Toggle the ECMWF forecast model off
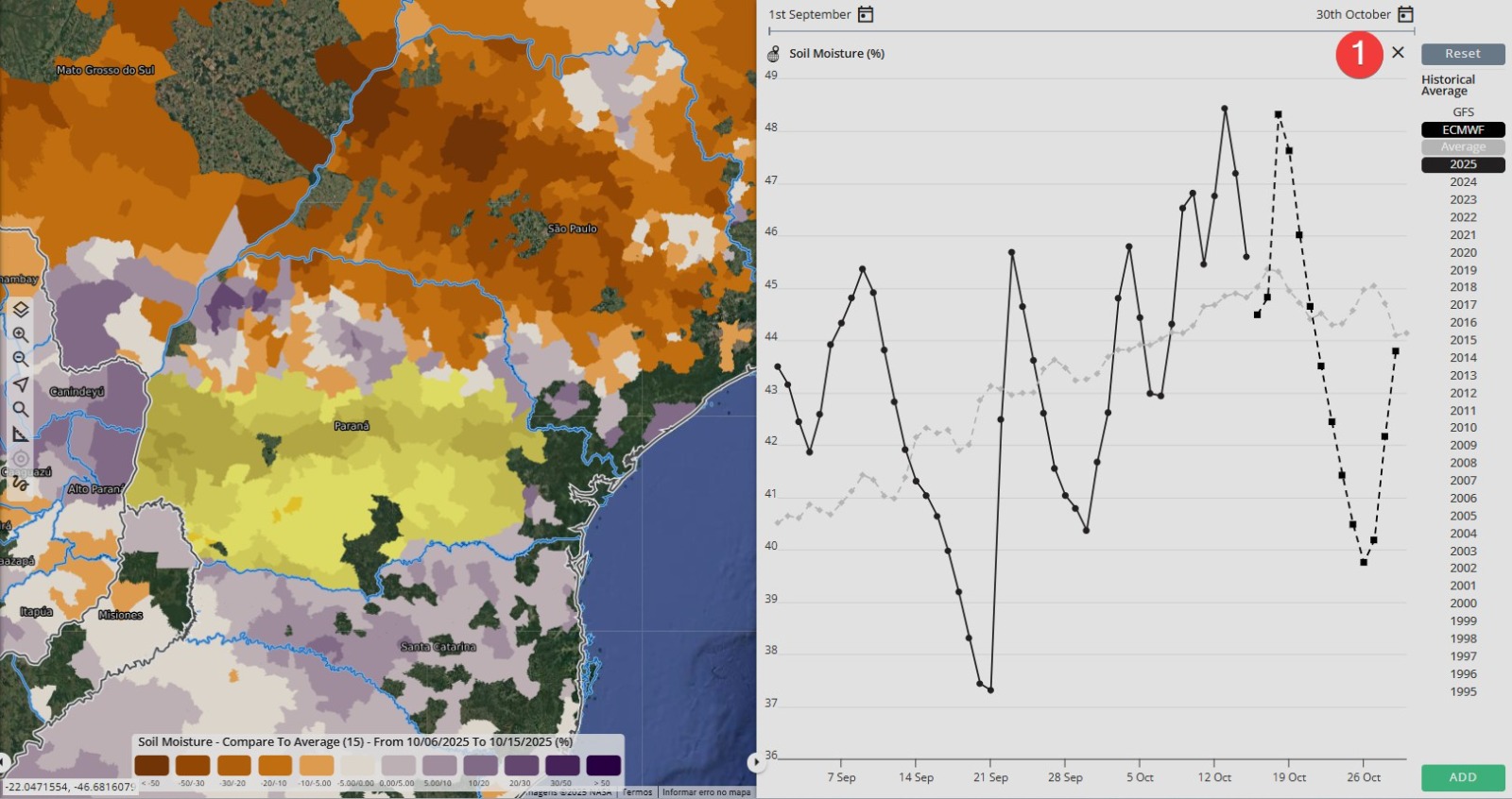This screenshot has height=799, width=1512. tap(1463, 129)
